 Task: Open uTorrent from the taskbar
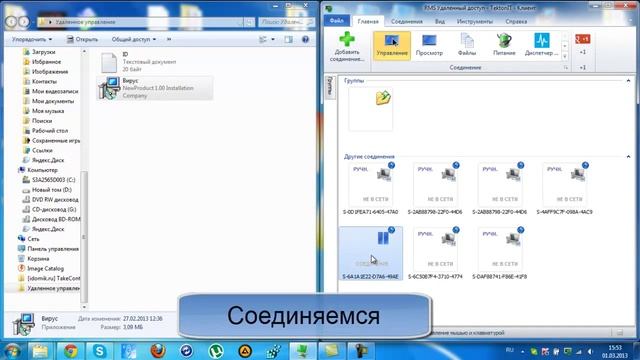(216, 351)
